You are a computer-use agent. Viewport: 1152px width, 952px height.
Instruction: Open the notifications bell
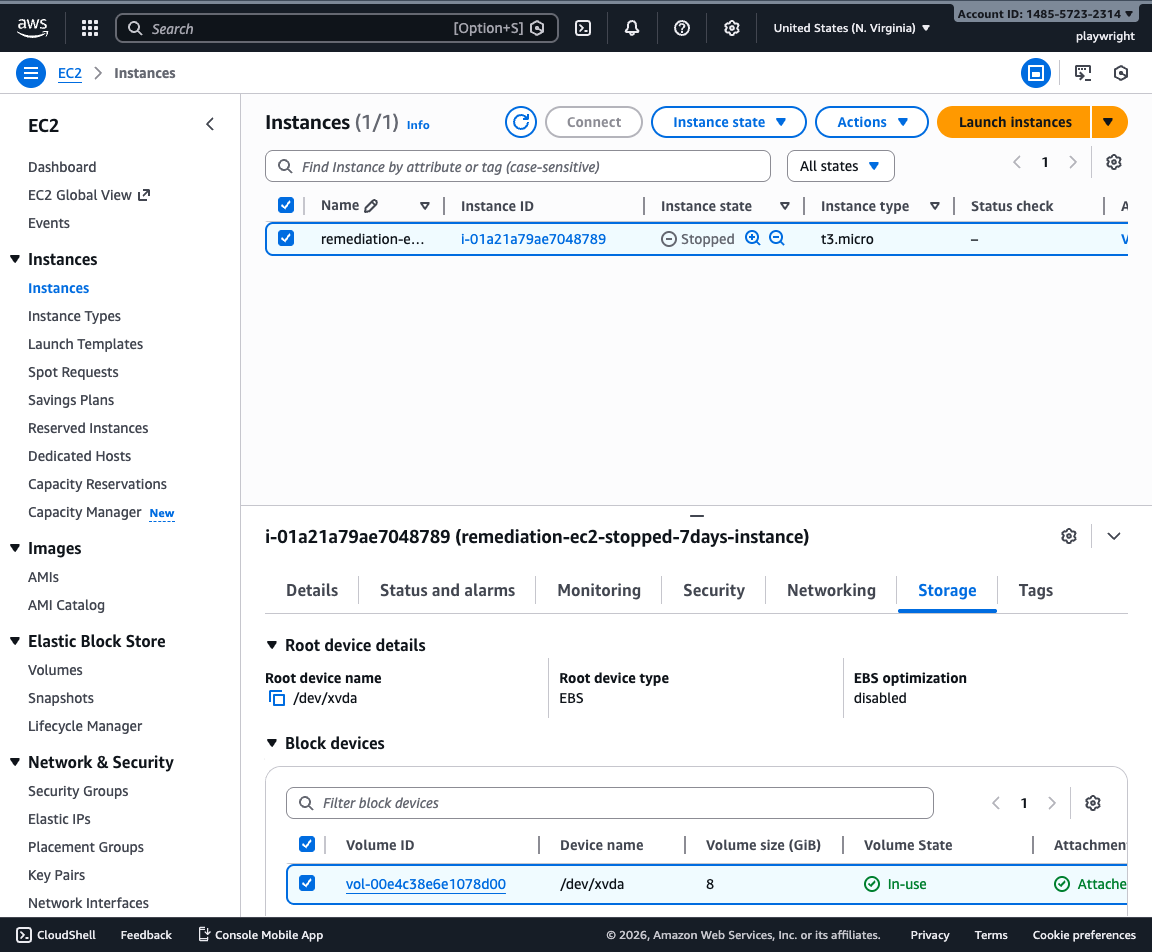click(x=631, y=28)
